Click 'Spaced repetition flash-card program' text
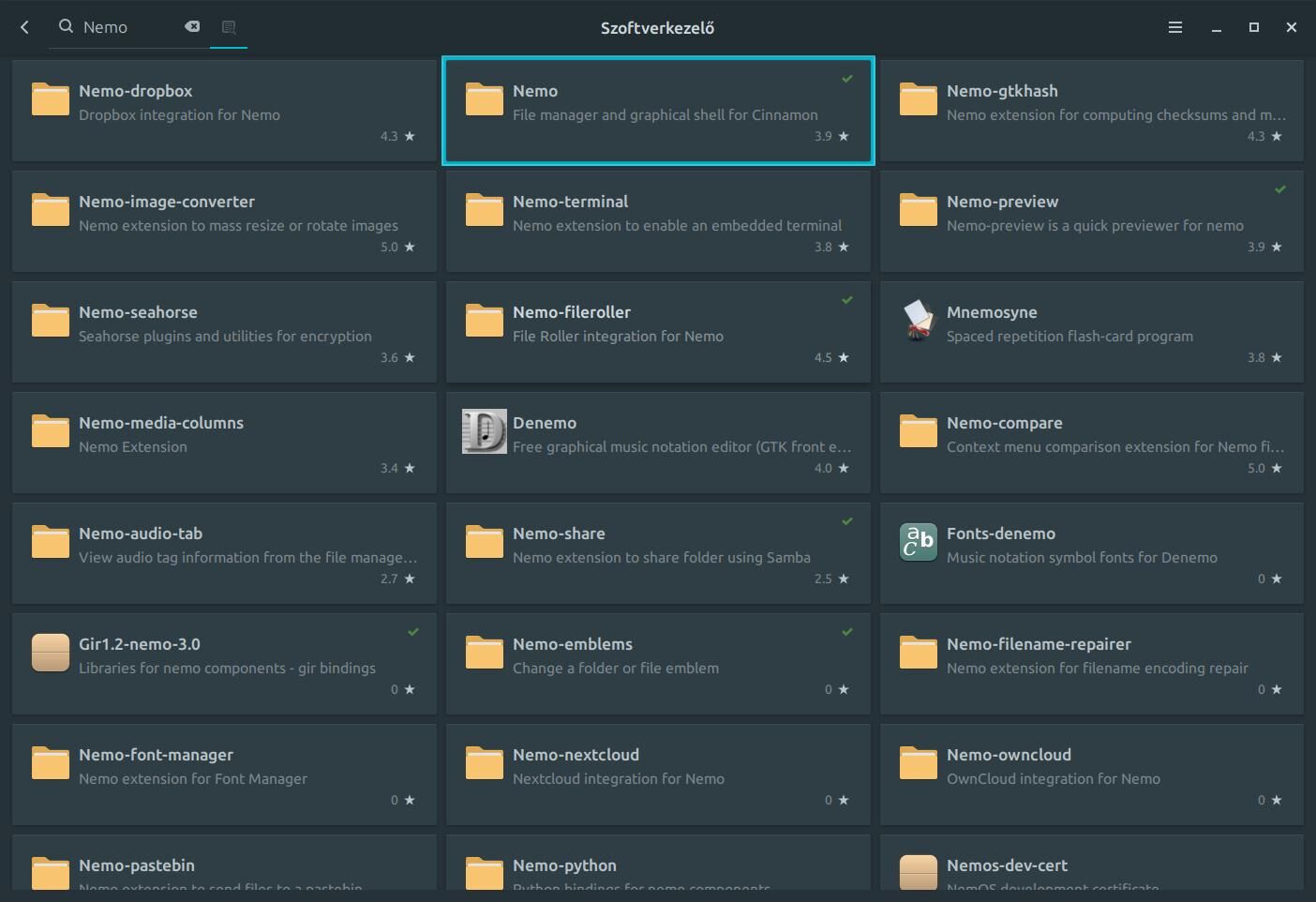This screenshot has height=902, width=1316. pyautogui.click(x=1069, y=337)
